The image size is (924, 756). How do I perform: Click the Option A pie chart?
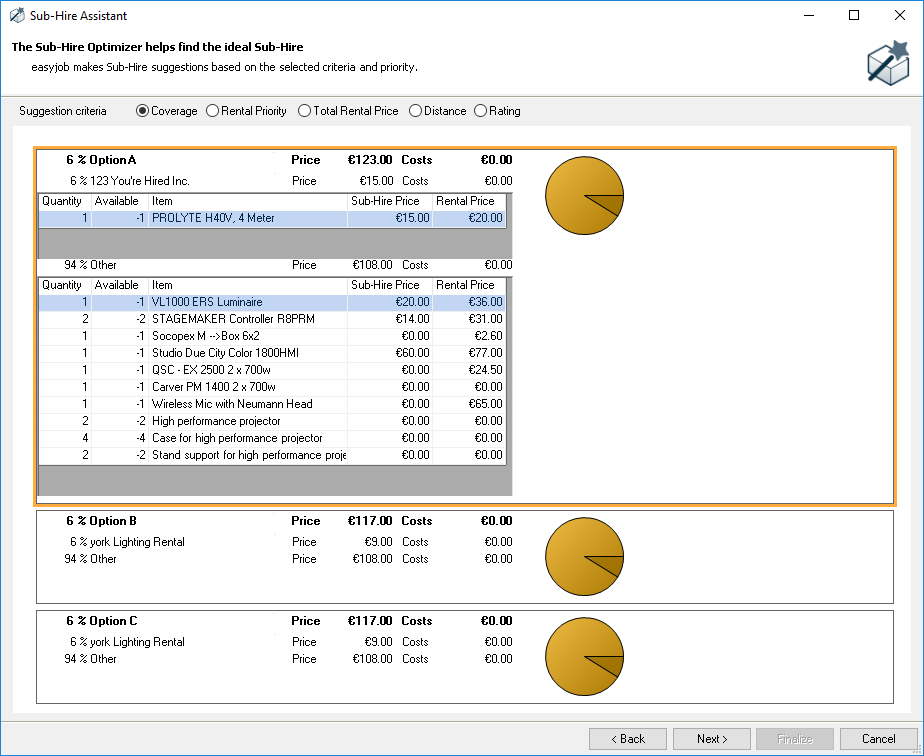584,195
